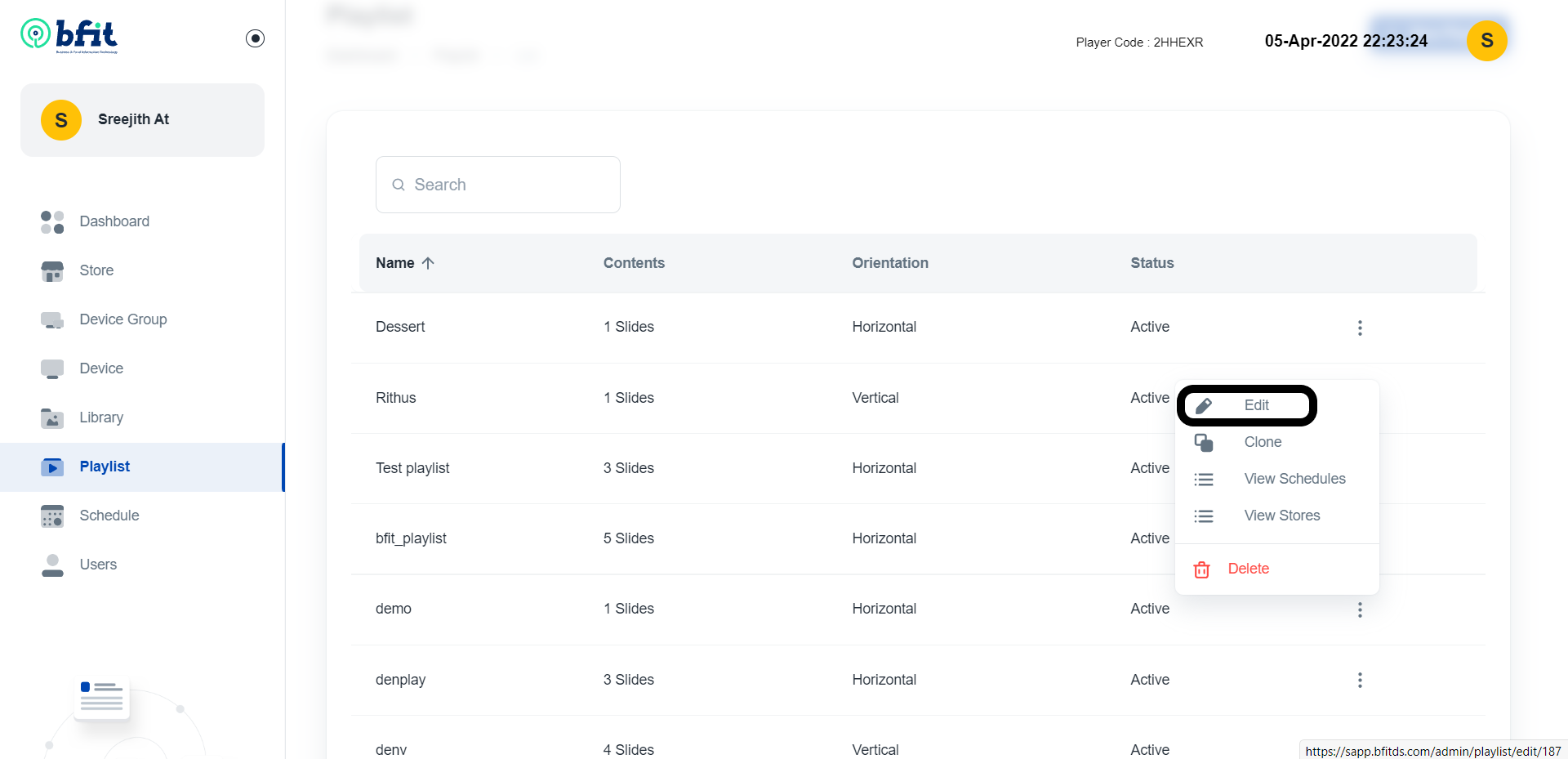Open the Sreejith At profile card
Viewport: 1568px width, 759px height.
point(142,120)
